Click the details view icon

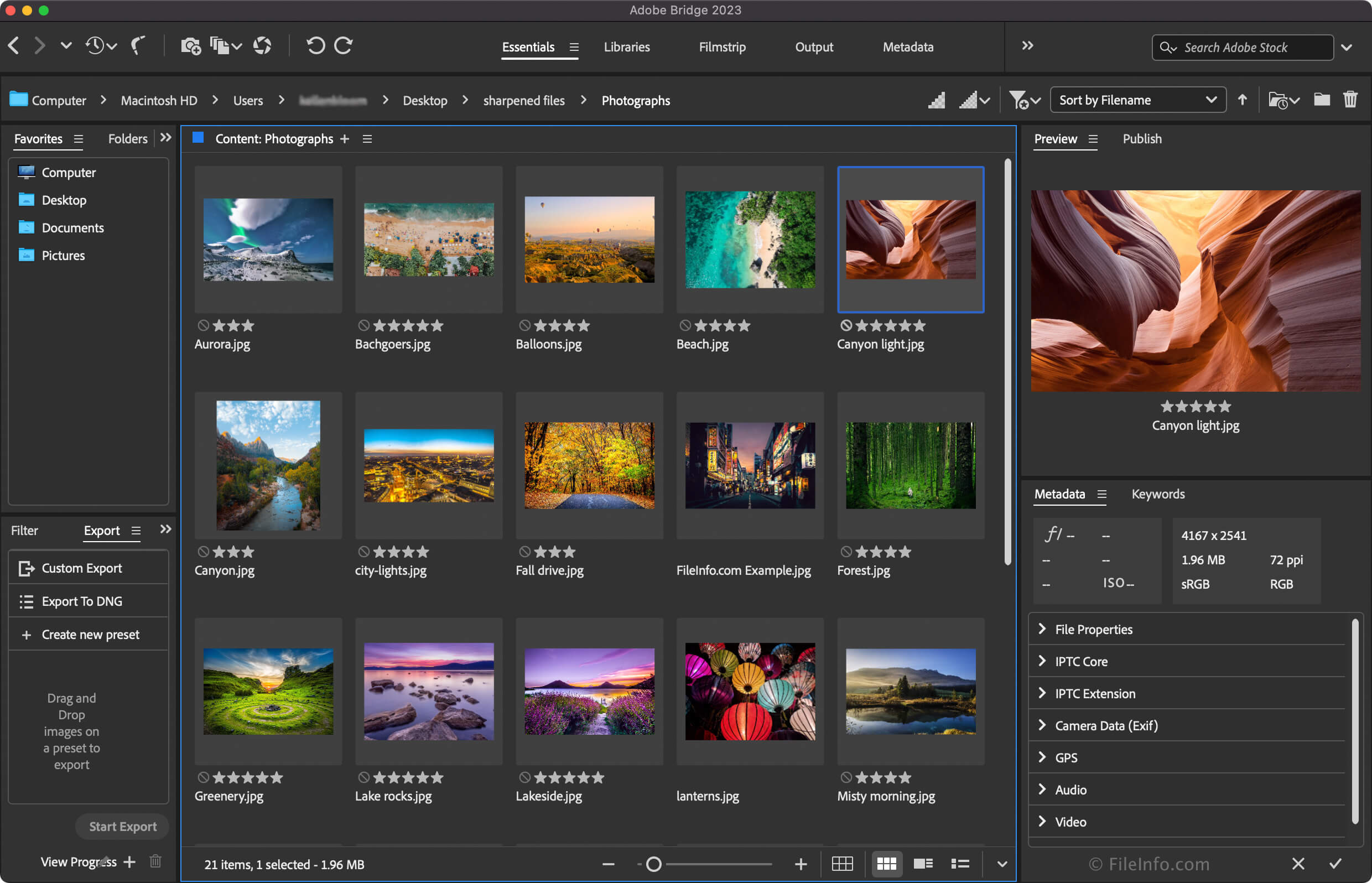coord(921,863)
